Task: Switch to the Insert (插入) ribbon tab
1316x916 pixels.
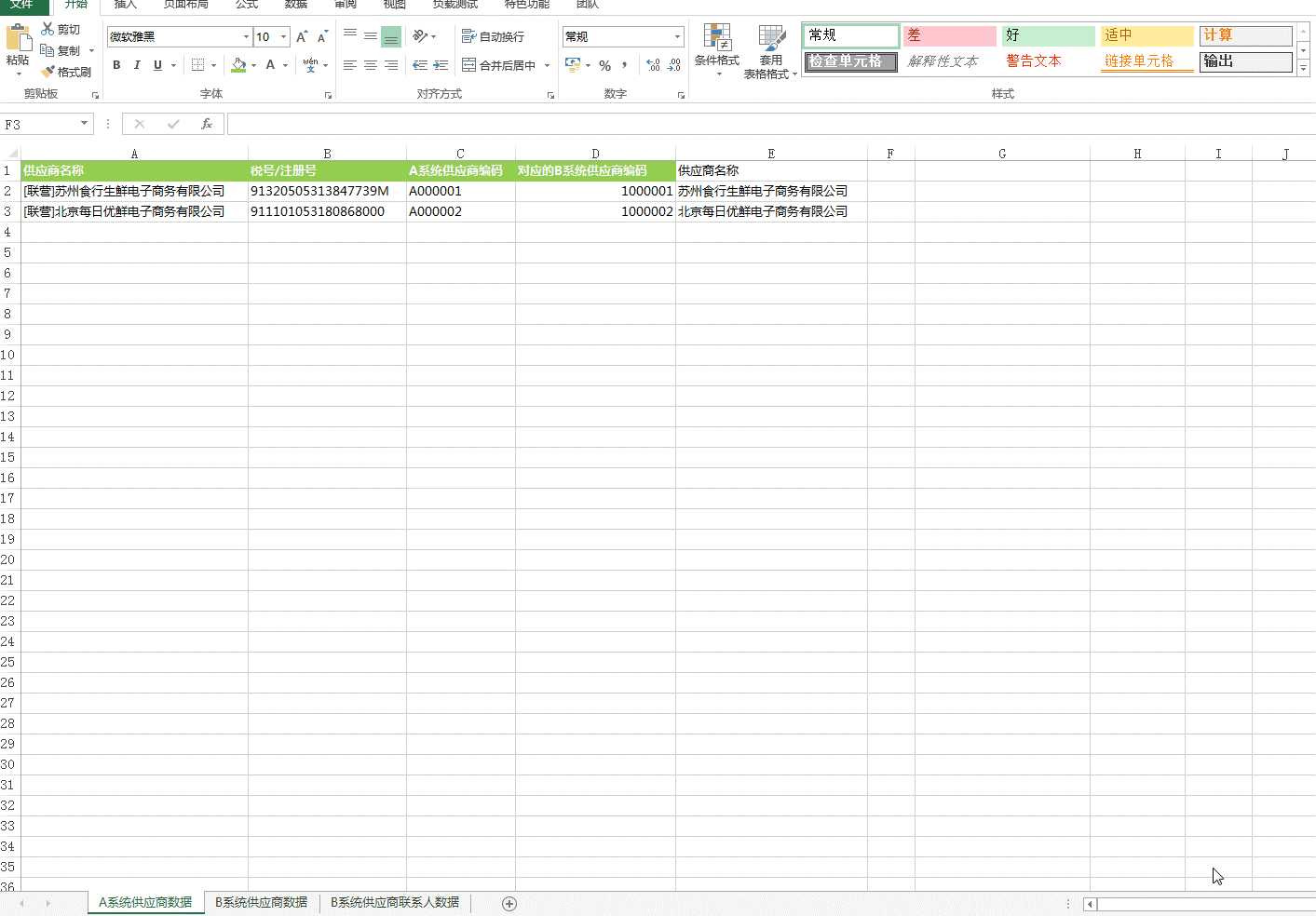Action: coord(126,5)
